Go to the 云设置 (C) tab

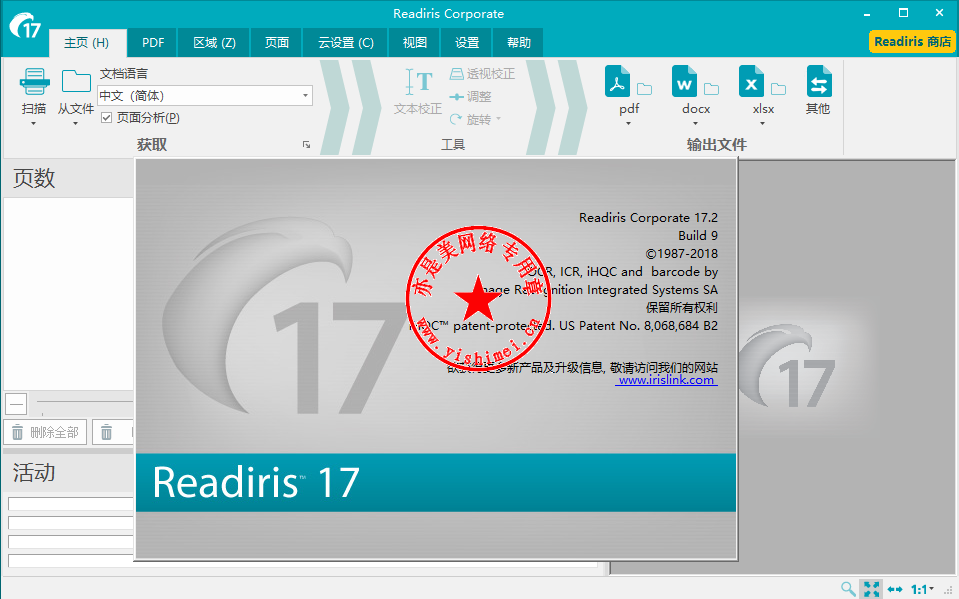coord(346,43)
